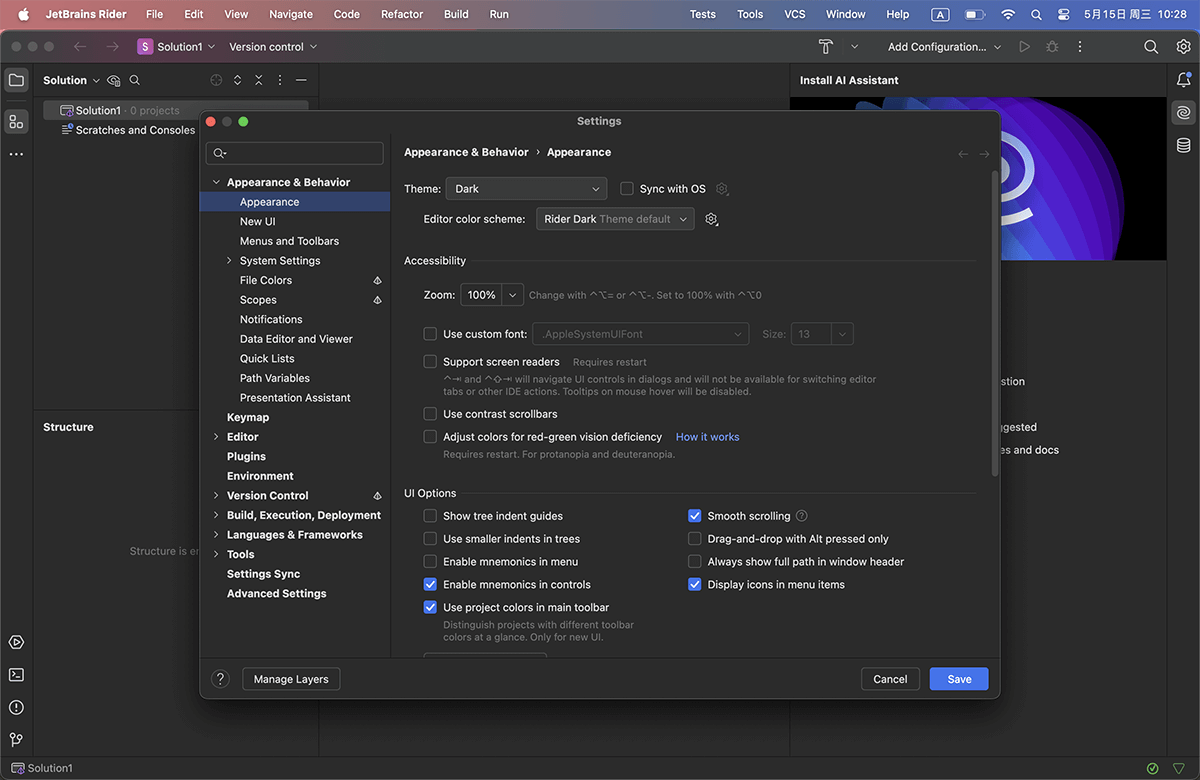Viewport: 1200px width, 780px height.
Task: Open the Notifications bell icon
Action: coord(1184,80)
